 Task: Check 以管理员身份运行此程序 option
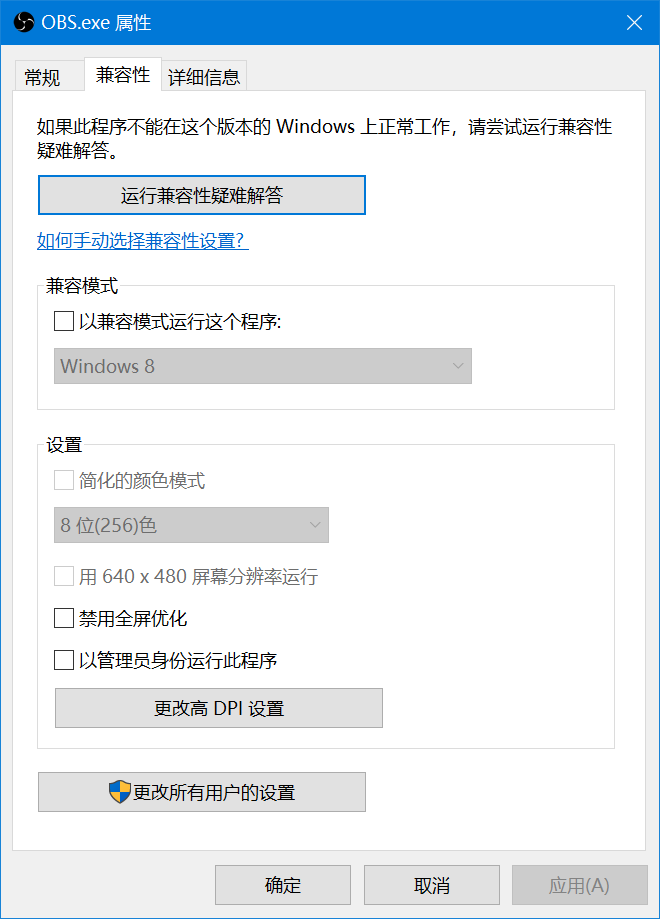point(64,660)
